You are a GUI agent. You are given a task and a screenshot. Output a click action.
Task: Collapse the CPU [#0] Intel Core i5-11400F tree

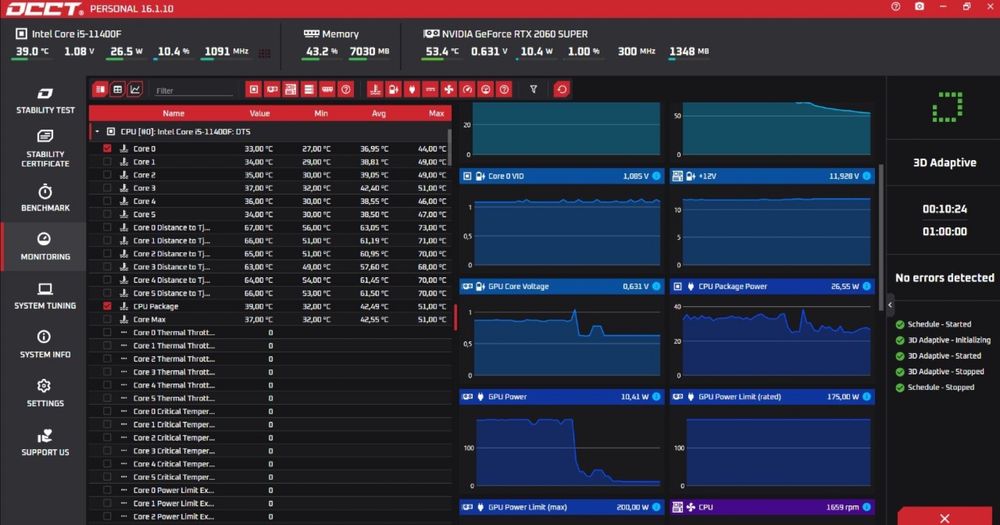[x=97, y=132]
